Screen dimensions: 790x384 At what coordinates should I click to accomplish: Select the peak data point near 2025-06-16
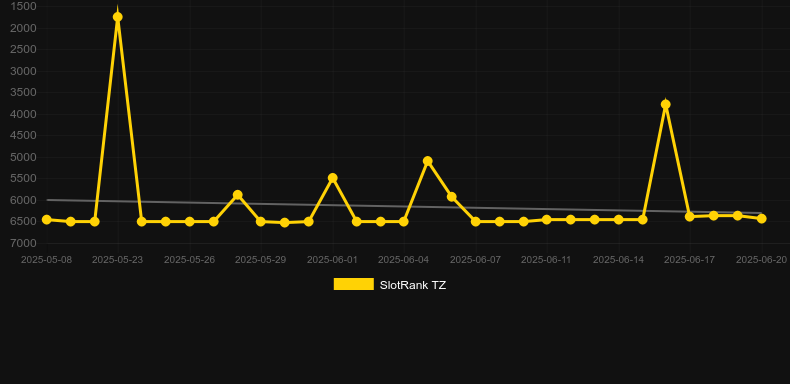point(666,104)
